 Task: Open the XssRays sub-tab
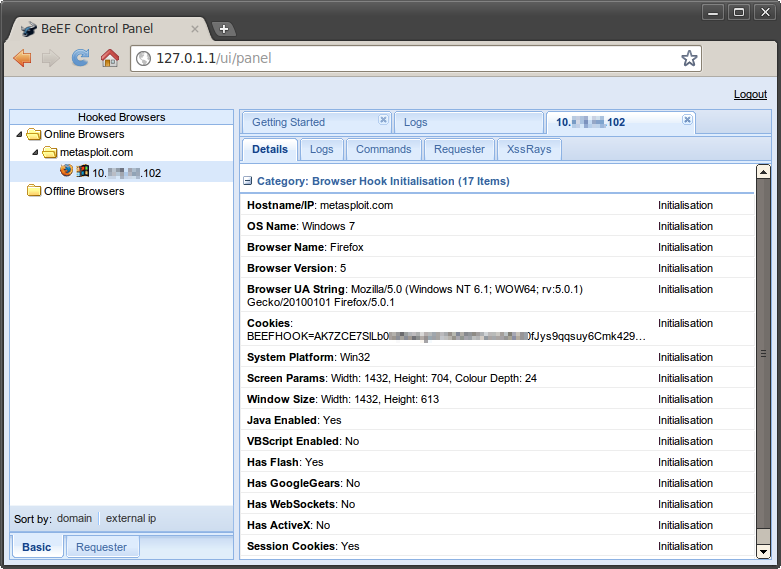click(x=529, y=149)
